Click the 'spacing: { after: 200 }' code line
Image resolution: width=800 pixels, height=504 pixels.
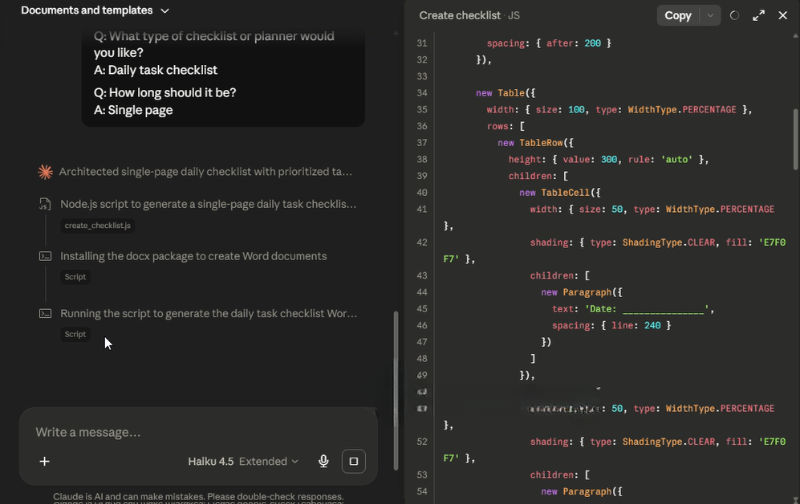click(548, 43)
